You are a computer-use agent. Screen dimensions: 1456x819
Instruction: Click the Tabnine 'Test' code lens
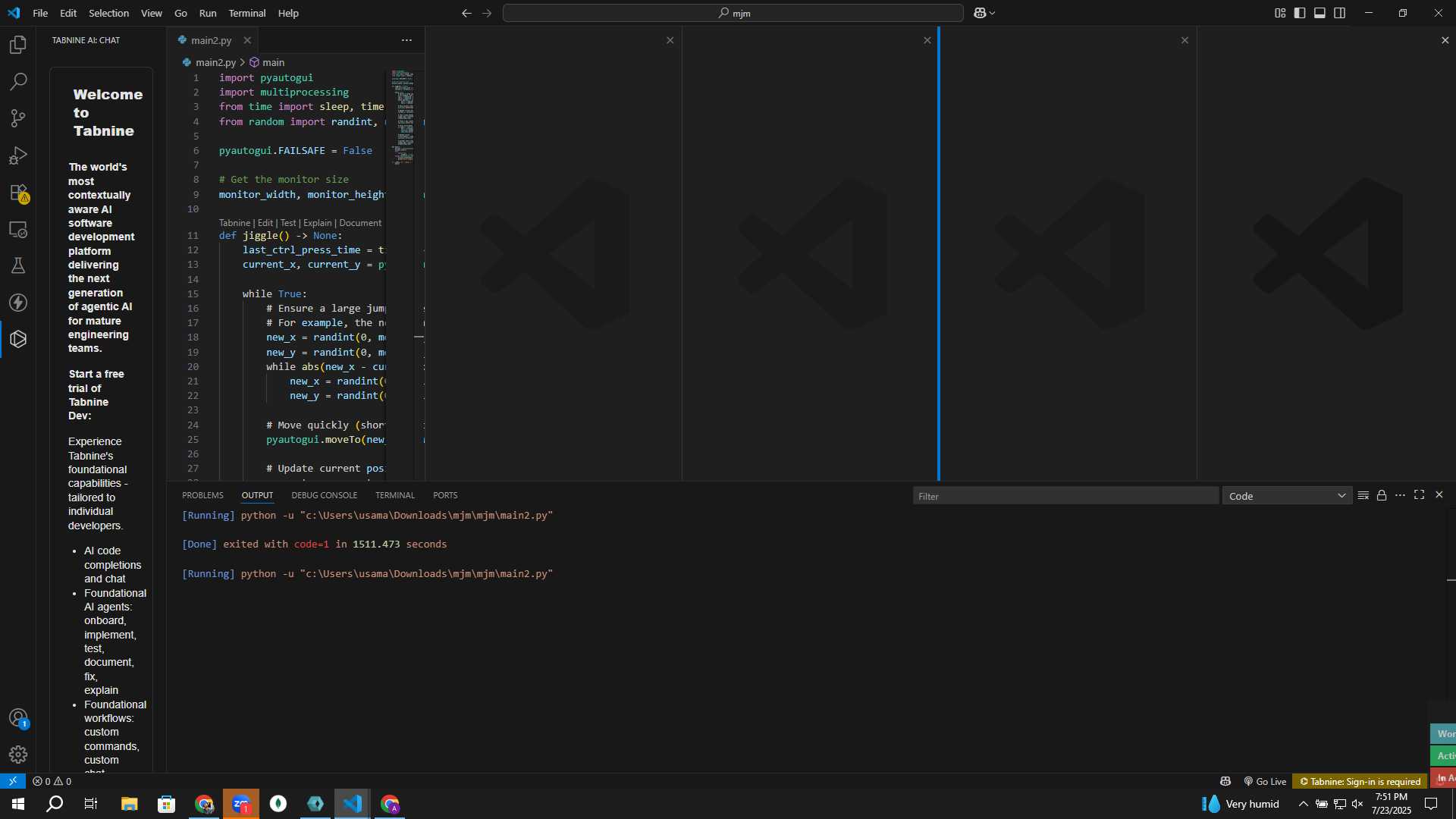[x=288, y=223]
